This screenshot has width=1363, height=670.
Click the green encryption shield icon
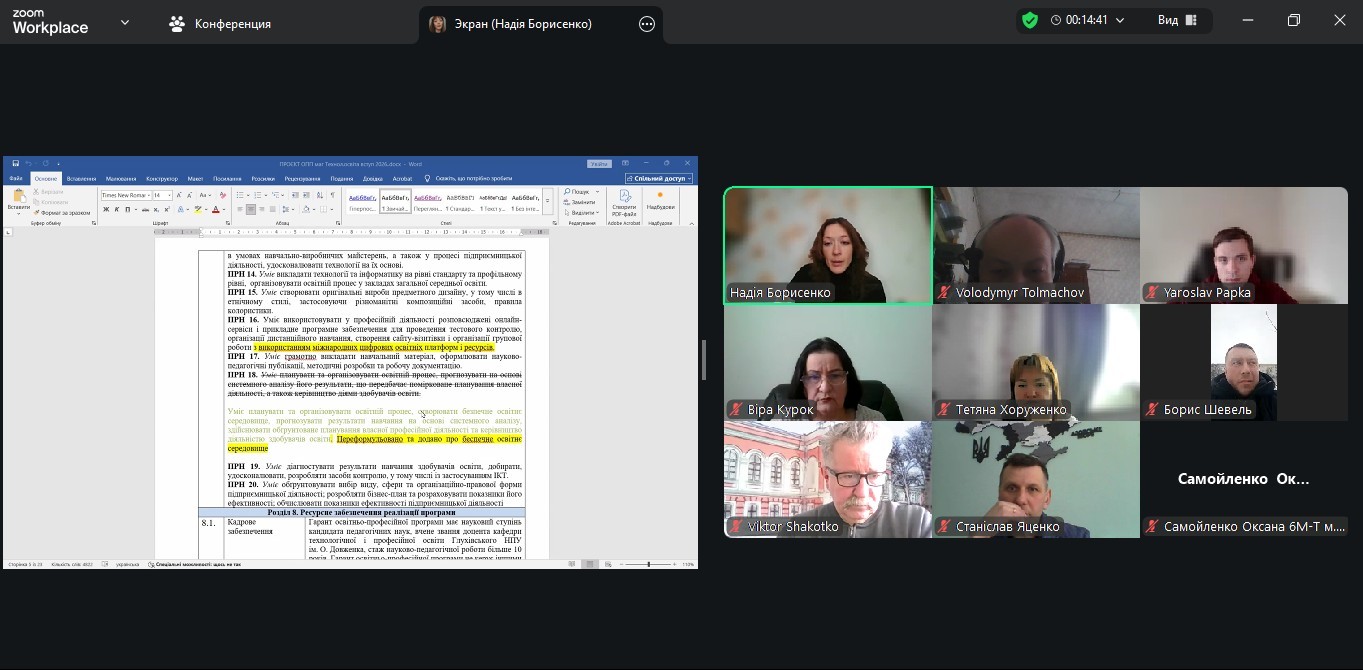tap(1030, 20)
